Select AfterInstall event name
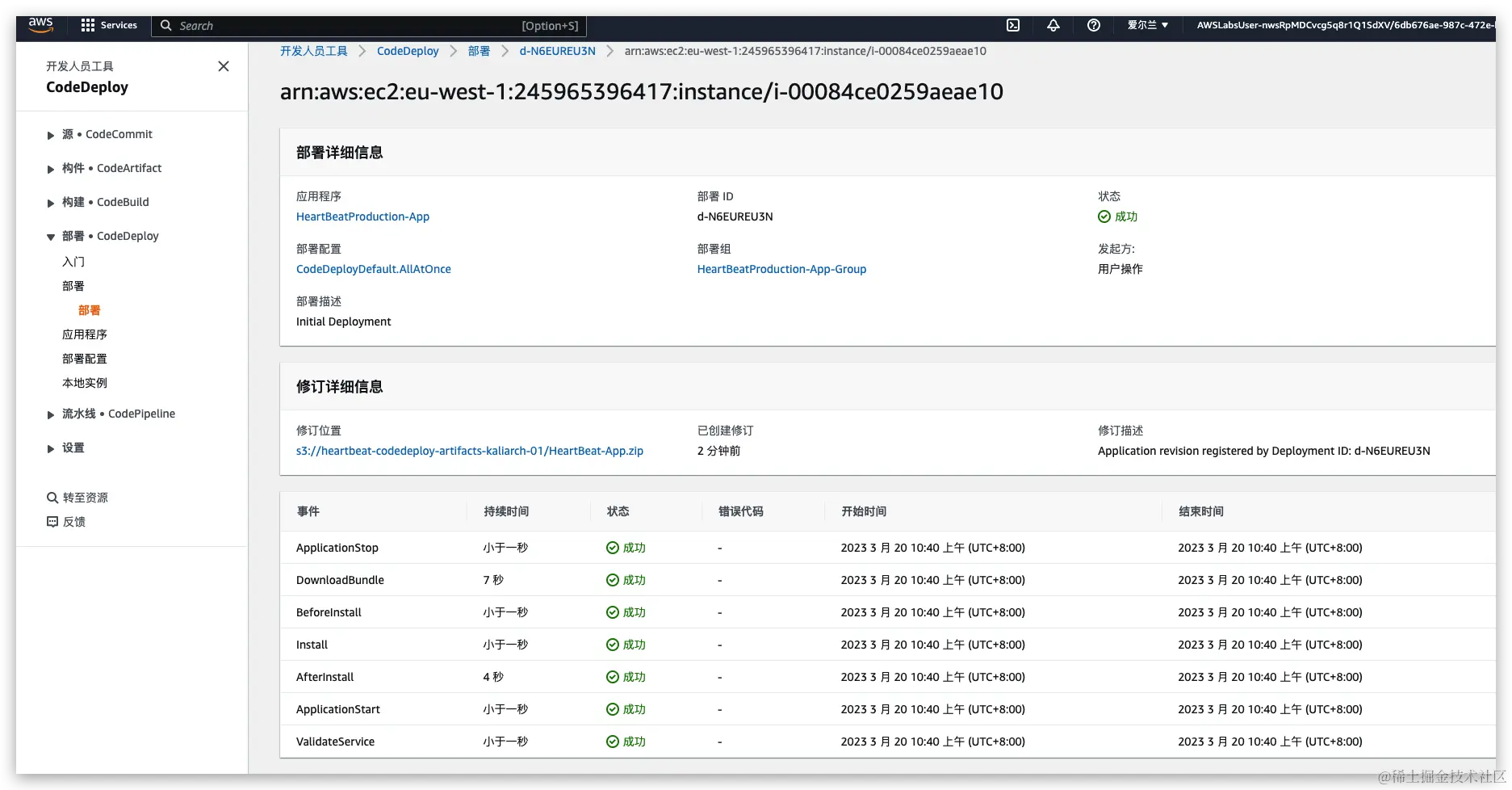The image size is (1512, 790). click(x=325, y=677)
